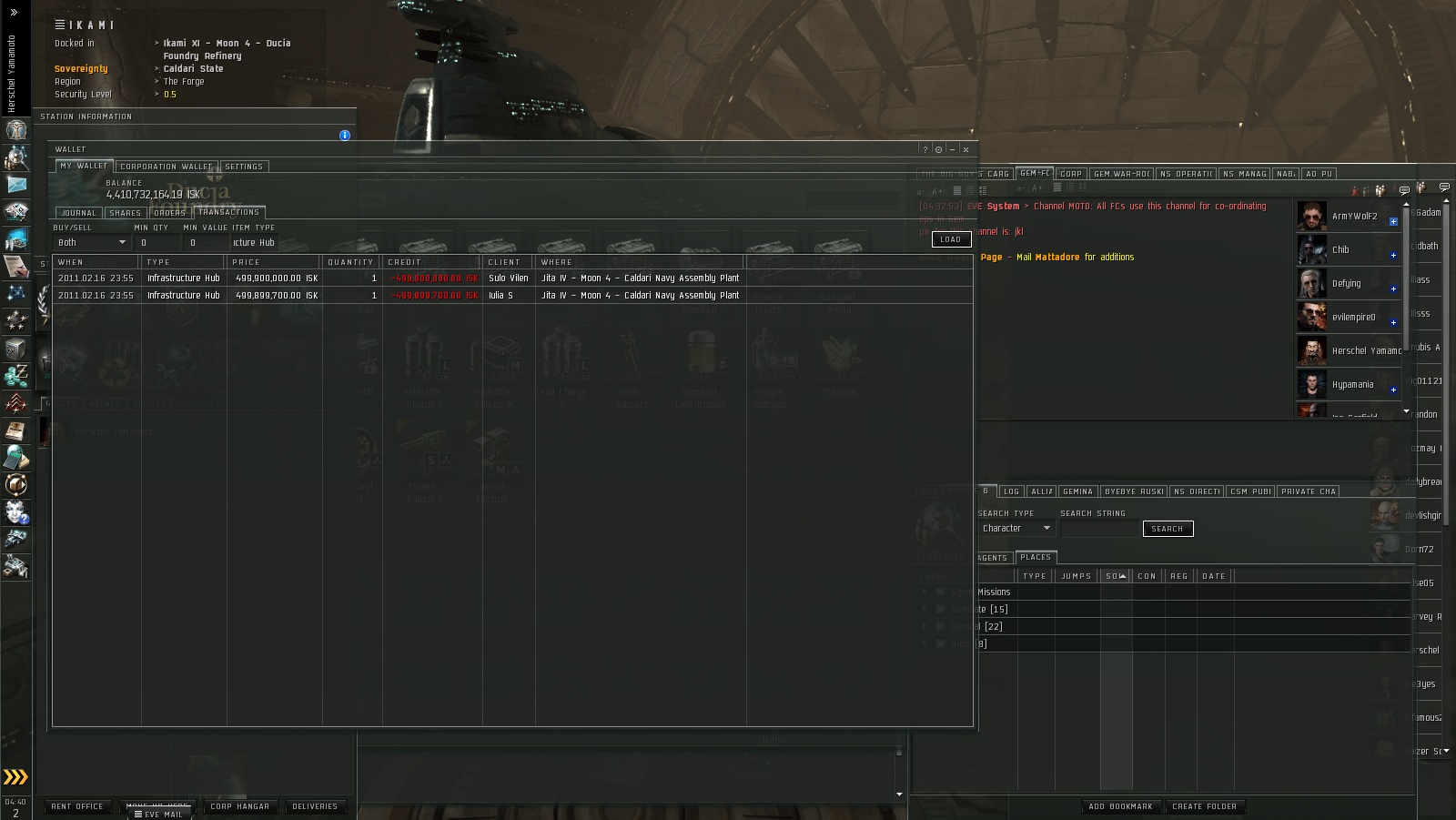Open the Places tab in People and Places
This screenshot has width=1456, height=820.
click(x=1036, y=557)
